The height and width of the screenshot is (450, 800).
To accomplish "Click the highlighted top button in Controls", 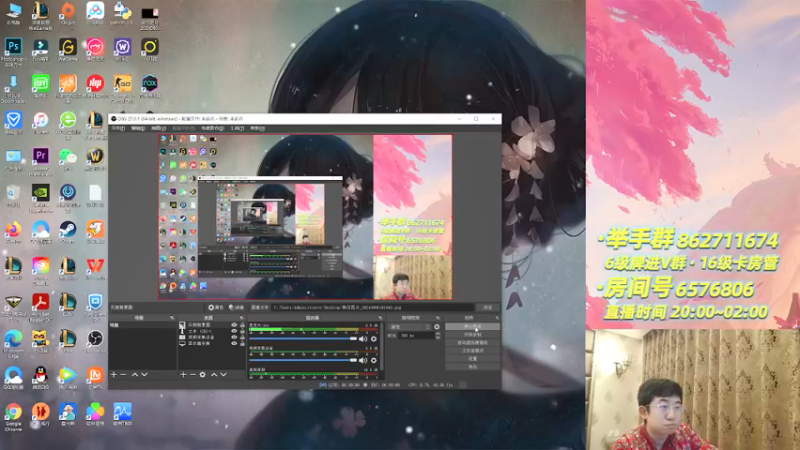I will click(472, 327).
